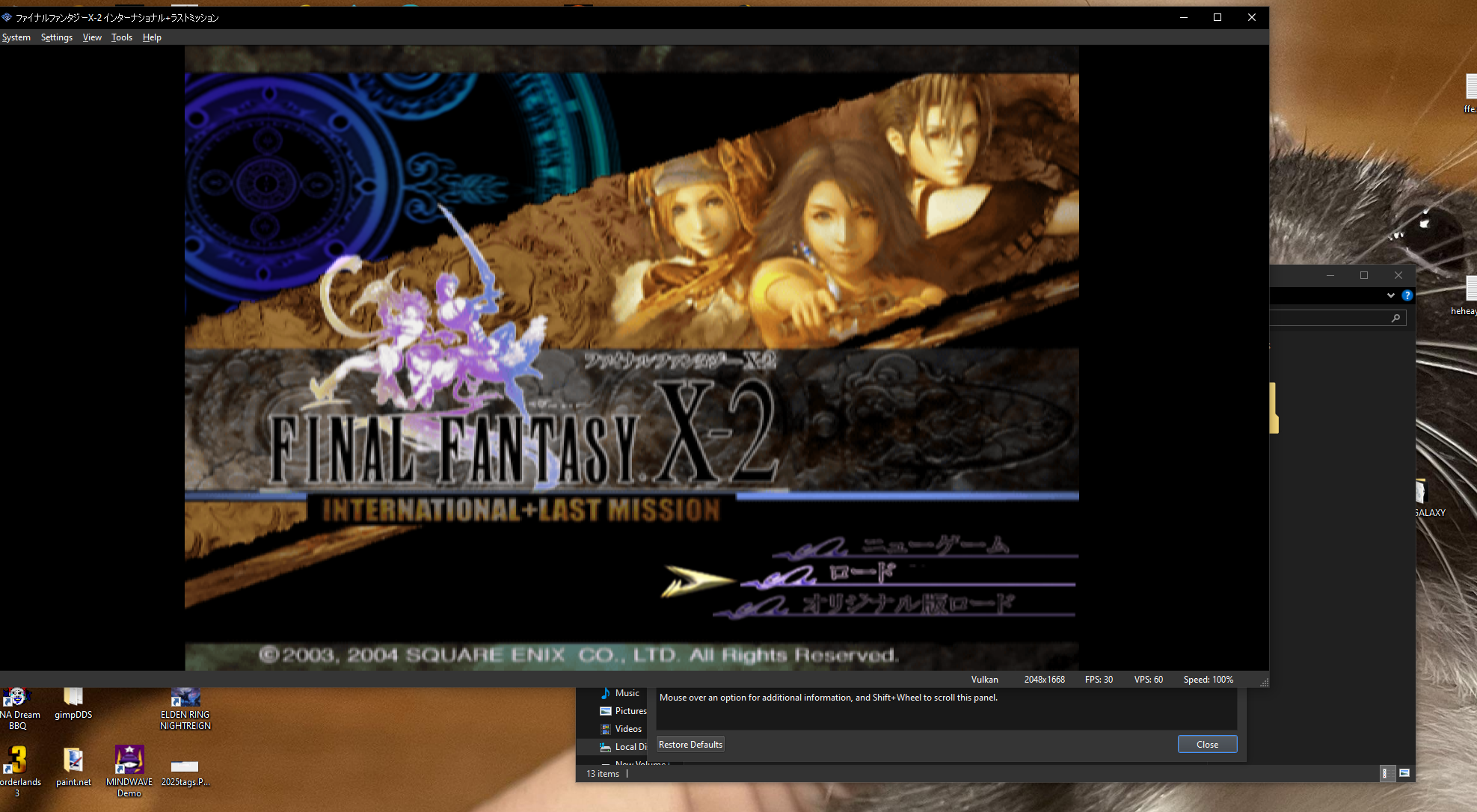Click the emulator window resize grip
This screenshot has width=1477, height=812.
[1264, 682]
